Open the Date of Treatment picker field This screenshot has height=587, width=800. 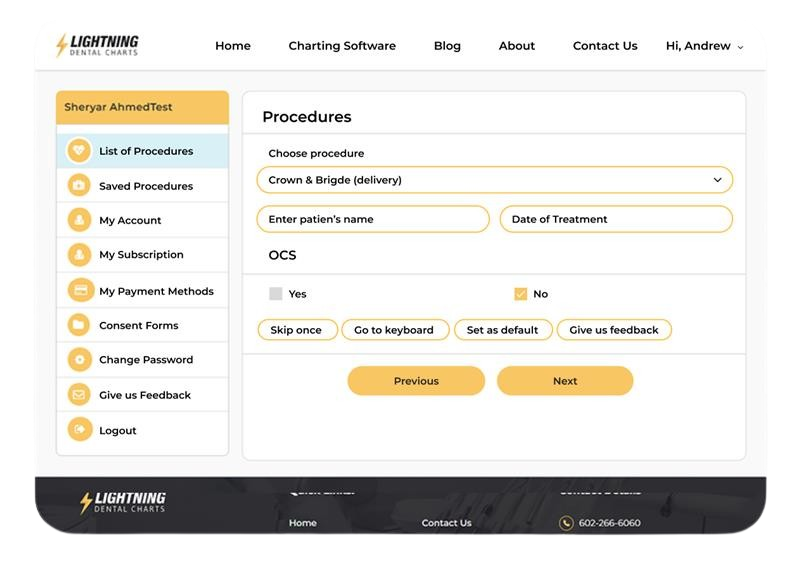(616, 219)
